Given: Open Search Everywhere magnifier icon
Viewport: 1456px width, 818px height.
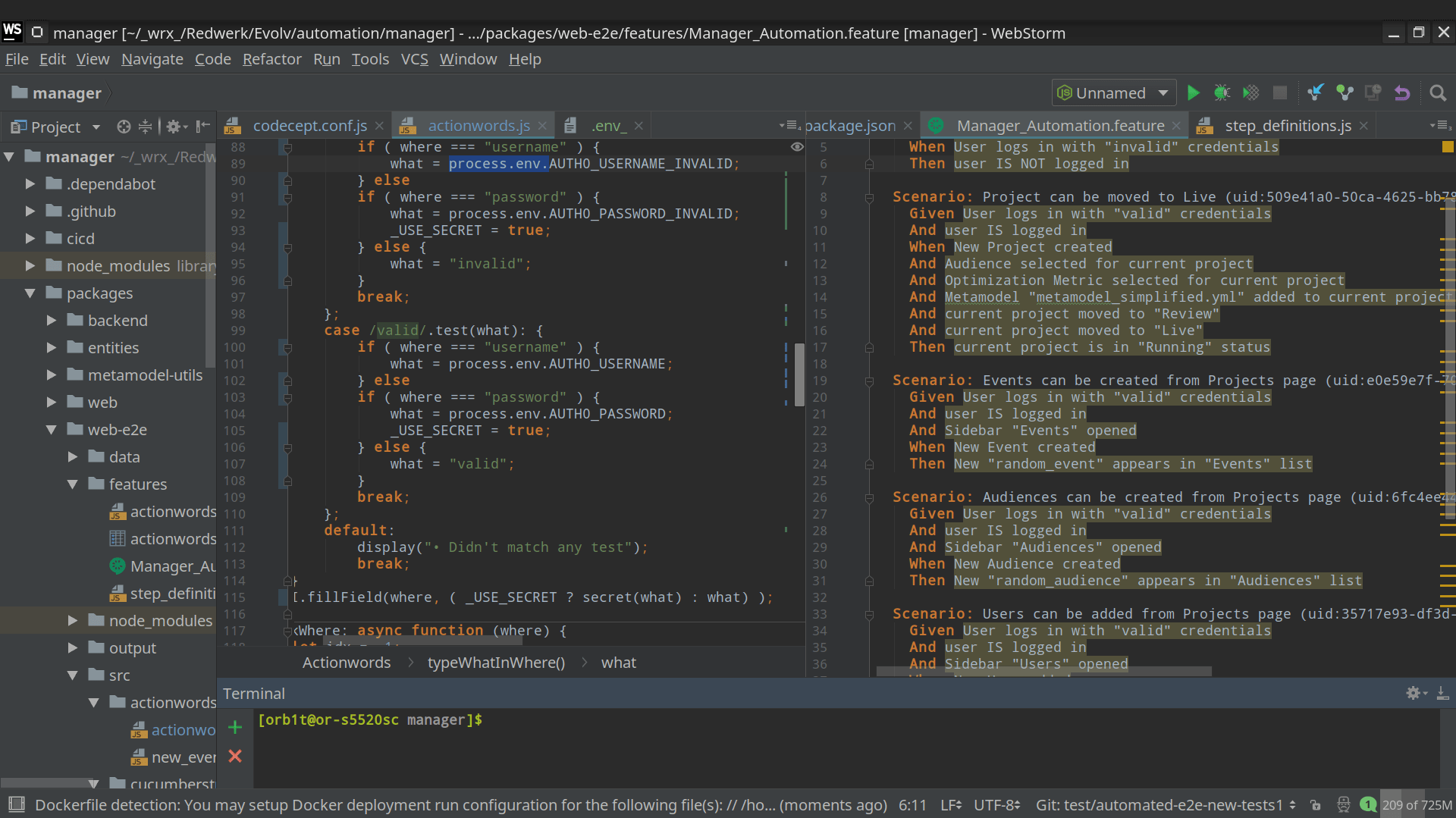Looking at the screenshot, I should 1437,92.
